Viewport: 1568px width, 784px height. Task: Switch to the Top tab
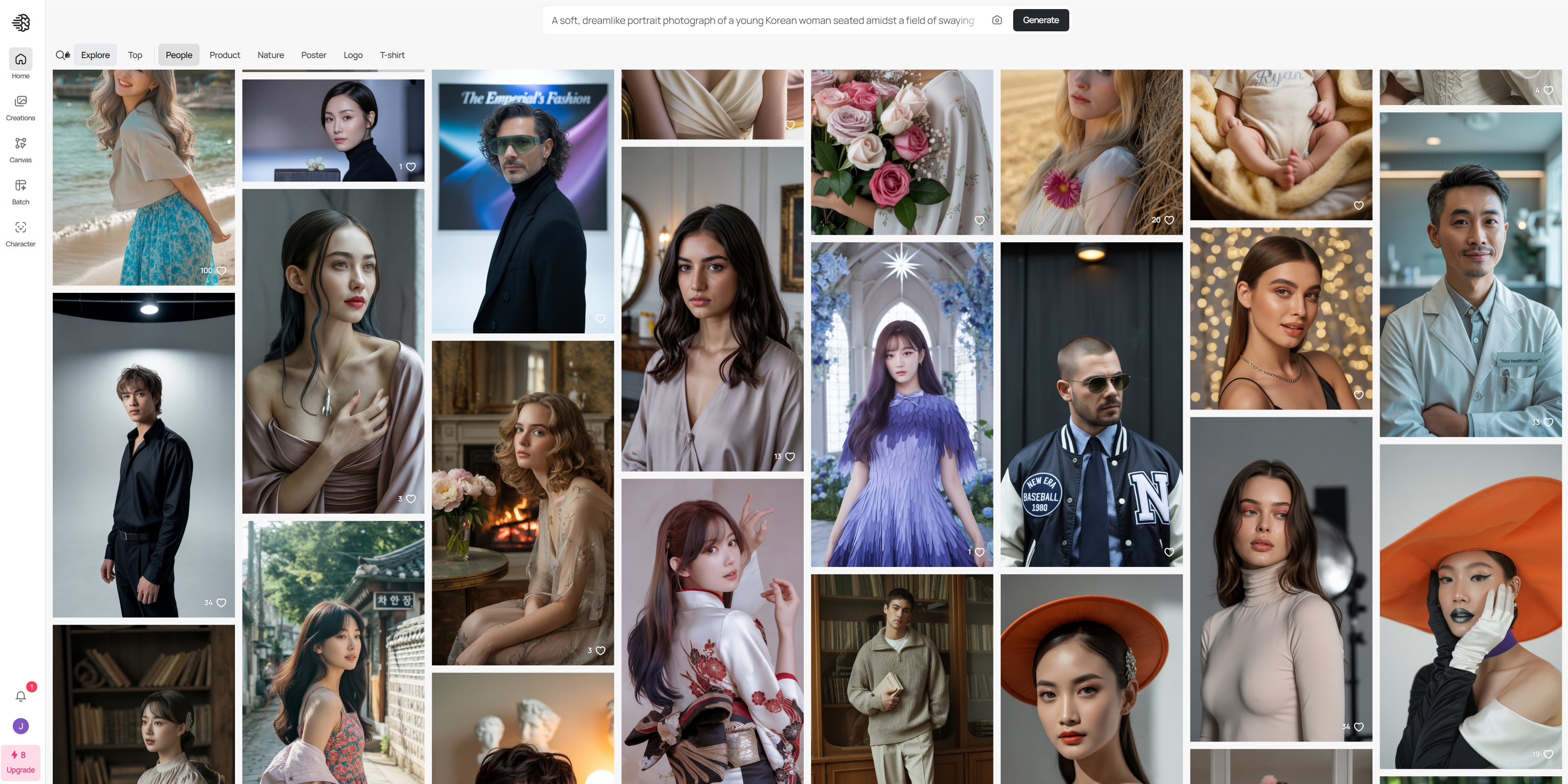click(x=135, y=55)
